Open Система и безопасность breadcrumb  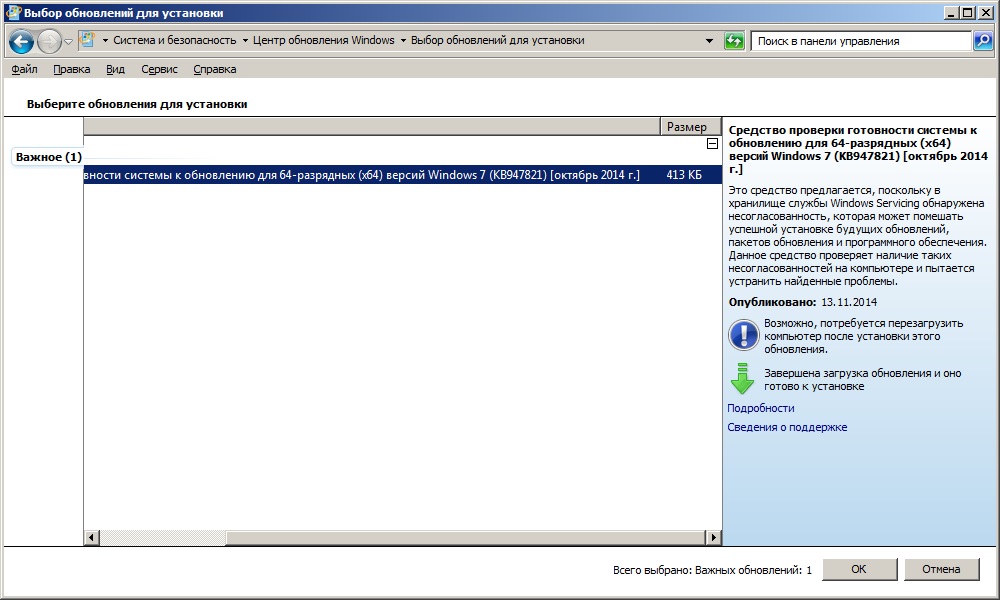[x=175, y=40]
